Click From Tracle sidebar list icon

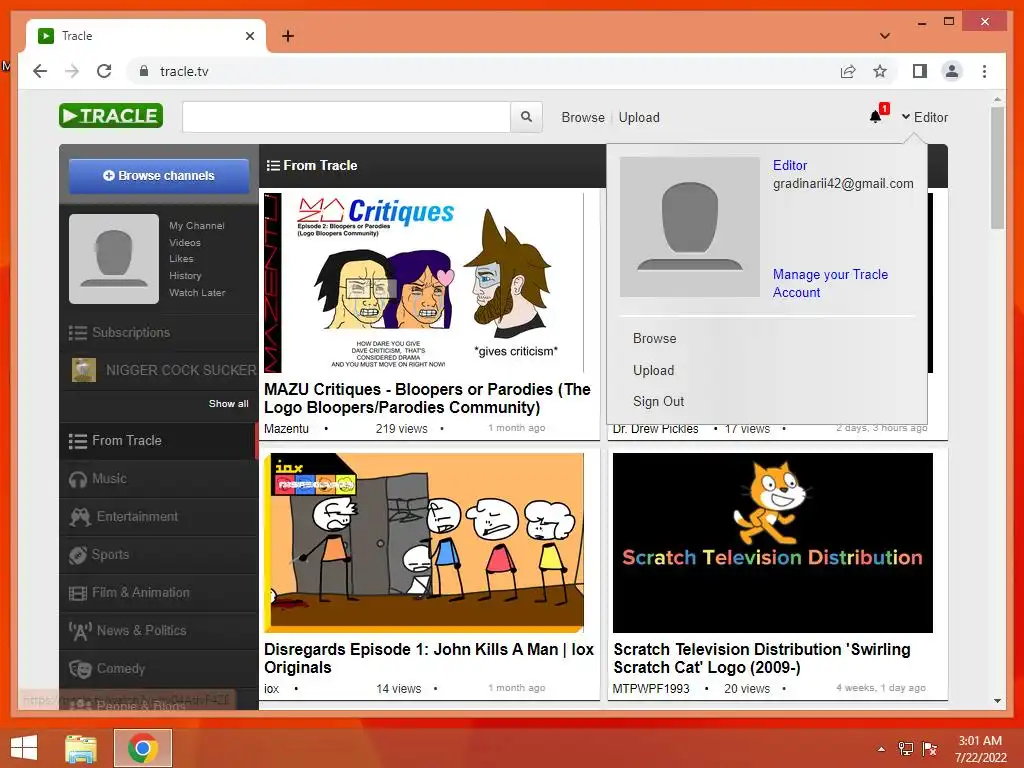(78, 441)
